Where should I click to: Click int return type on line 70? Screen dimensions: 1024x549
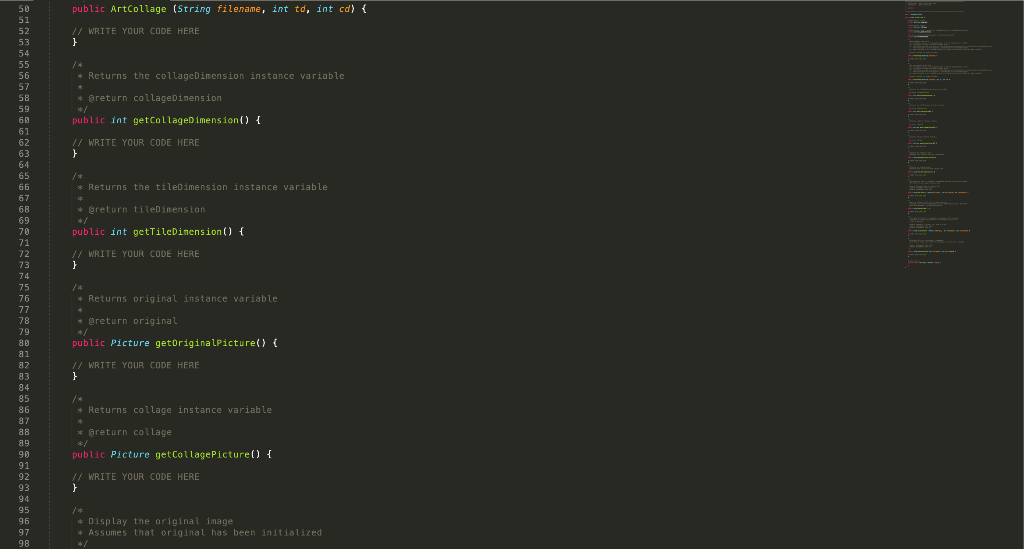119,232
